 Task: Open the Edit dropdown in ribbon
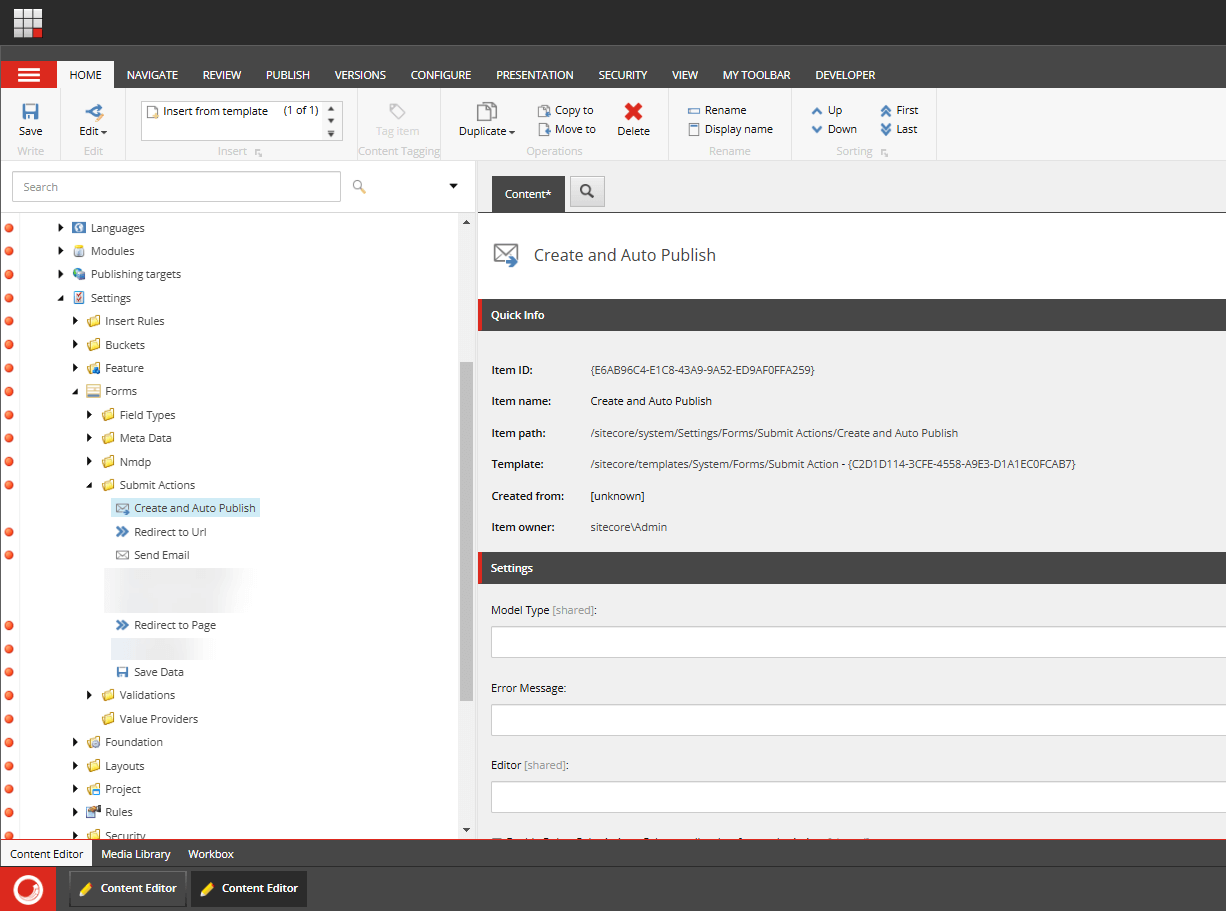[x=93, y=132]
